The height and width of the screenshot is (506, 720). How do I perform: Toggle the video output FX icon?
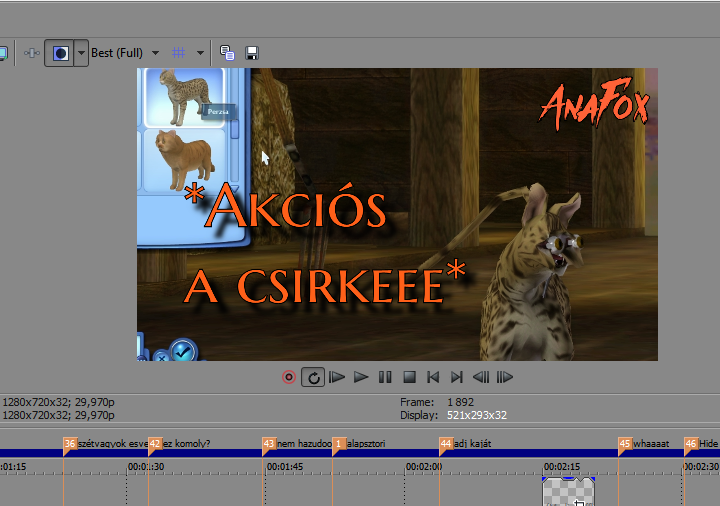32,53
